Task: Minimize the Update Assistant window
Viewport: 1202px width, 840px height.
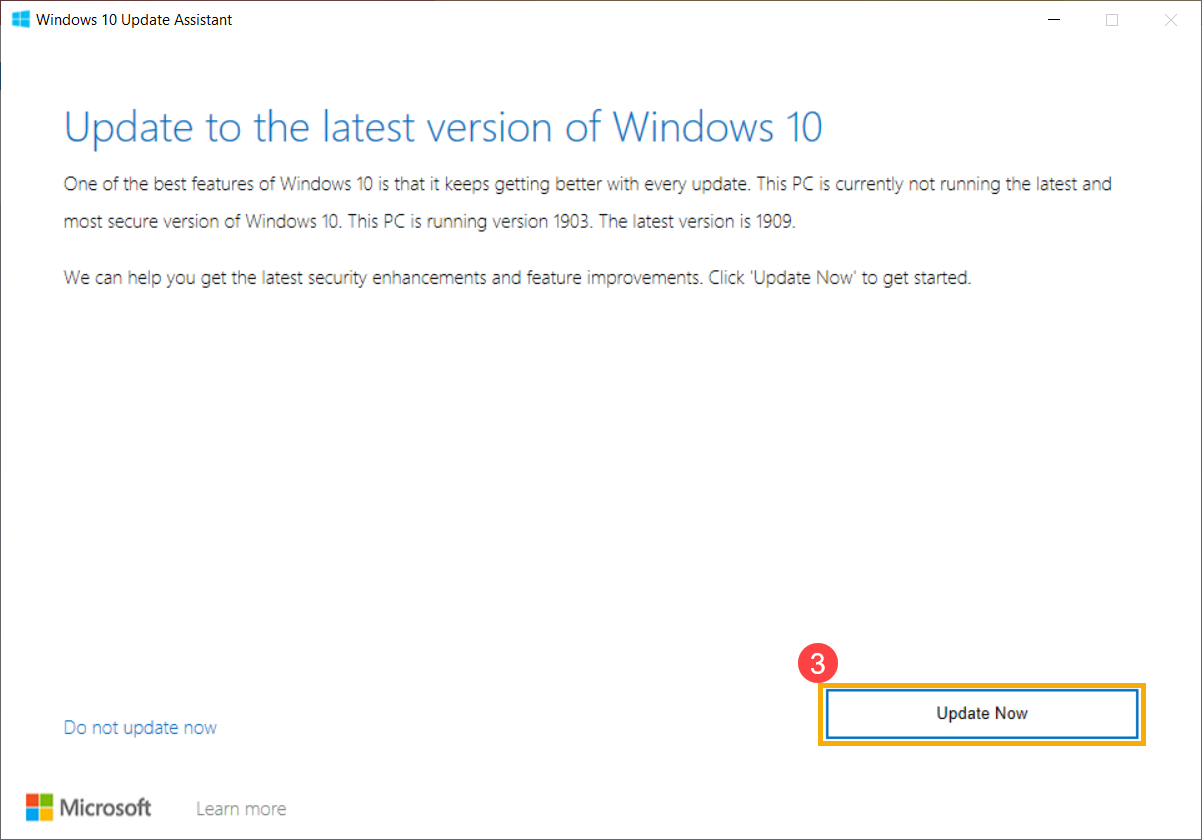Action: point(1054,19)
